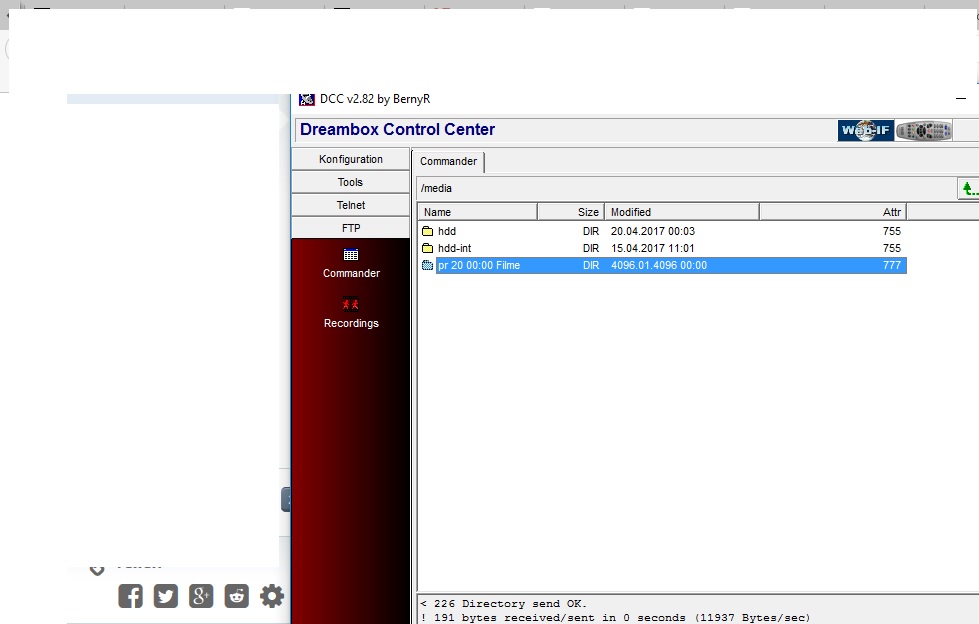Select the hdd-int directory row

pyautogui.click(x=662, y=248)
